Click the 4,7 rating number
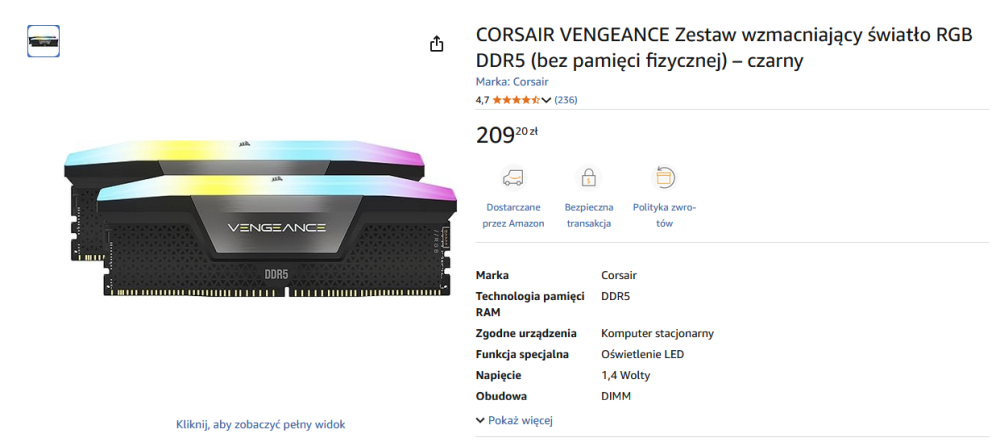The height and width of the screenshot is (446, 1000). click(x=482, y=100)
